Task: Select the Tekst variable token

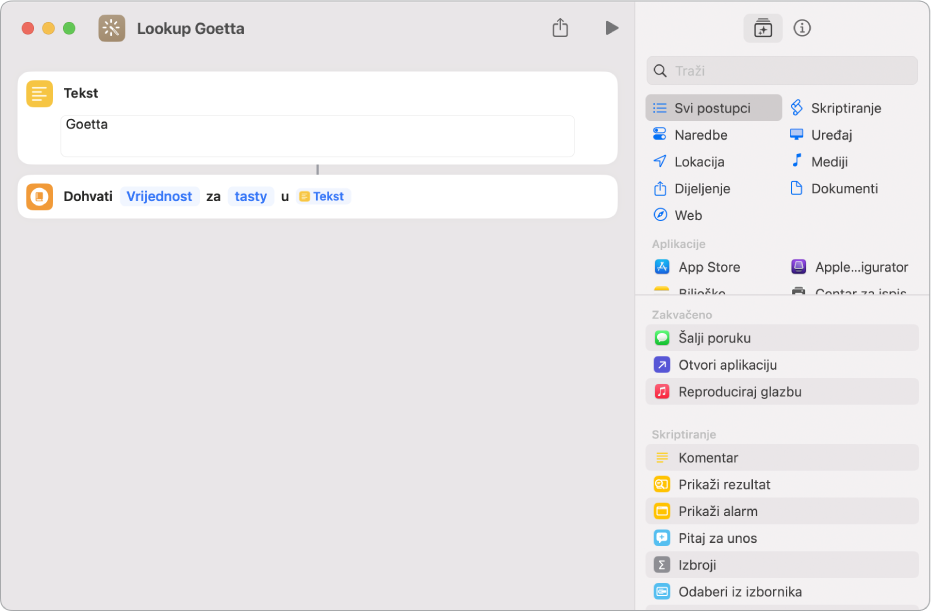Action: (323, 196)
